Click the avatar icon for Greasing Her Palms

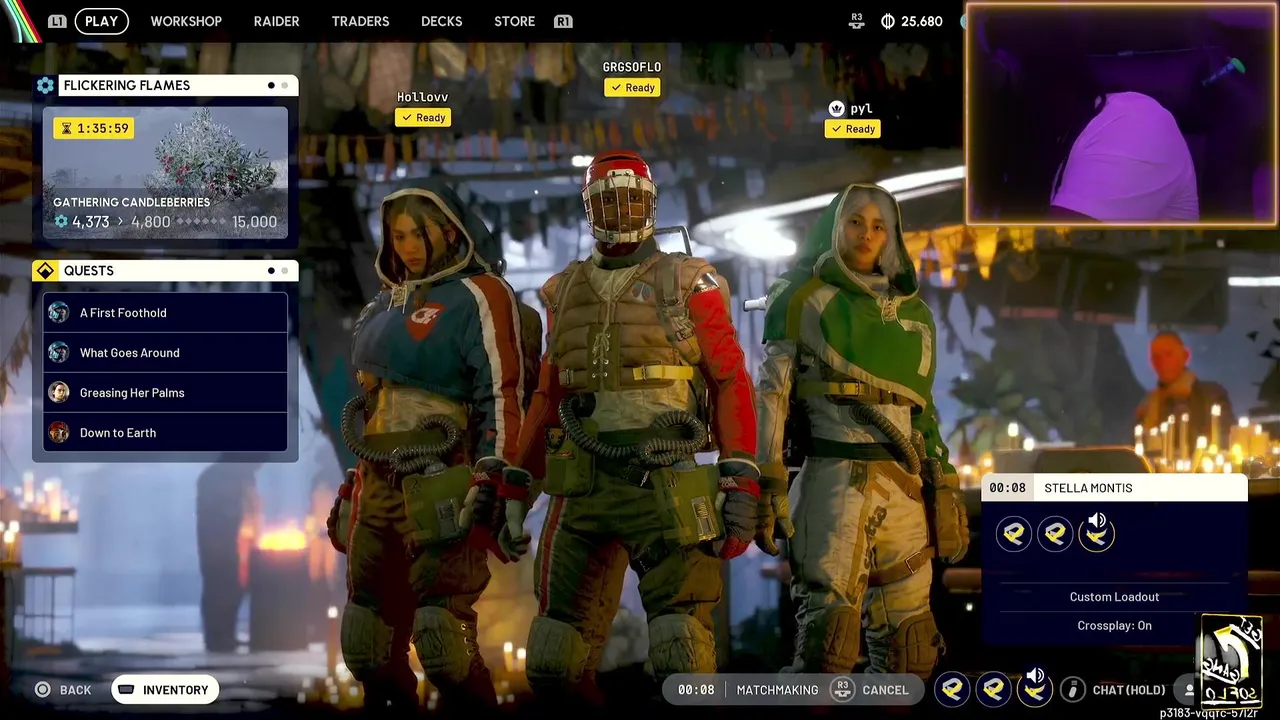[59, 393]
